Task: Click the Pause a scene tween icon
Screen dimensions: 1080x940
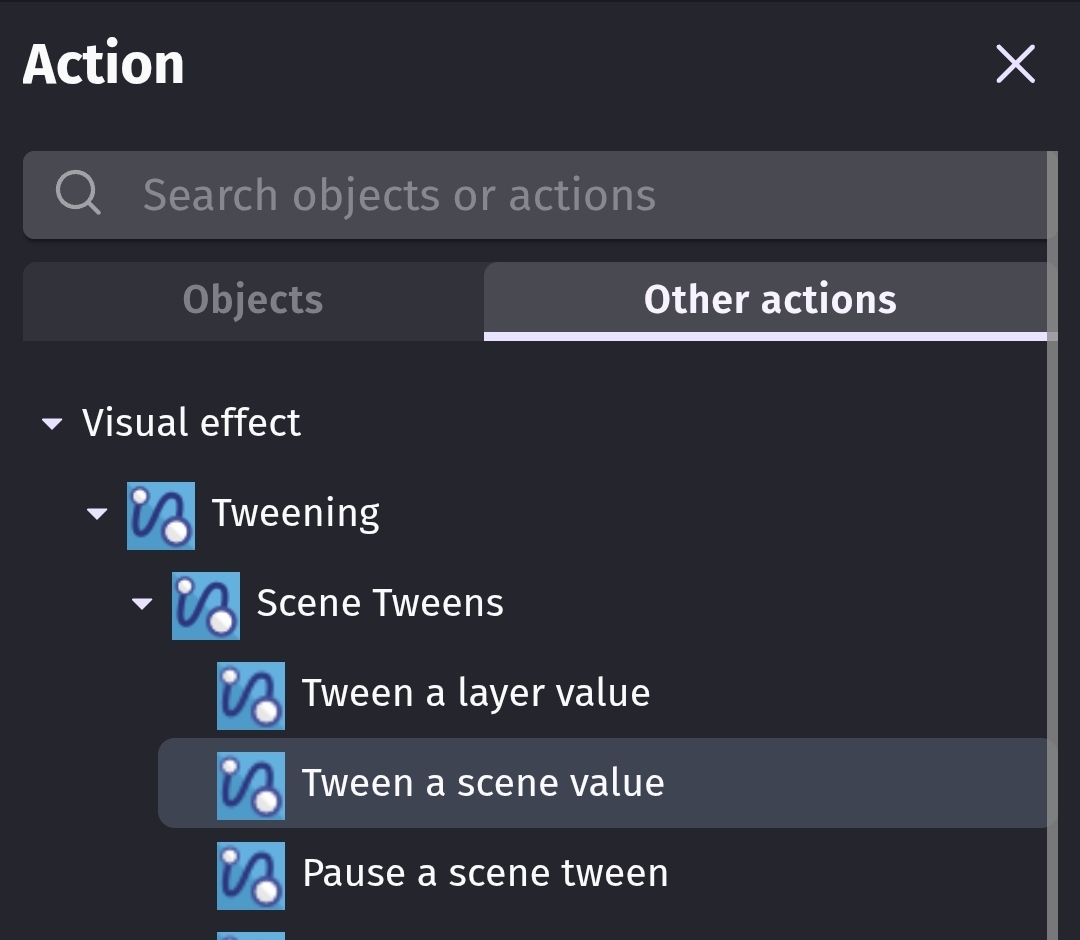Action: click(251, 876)
